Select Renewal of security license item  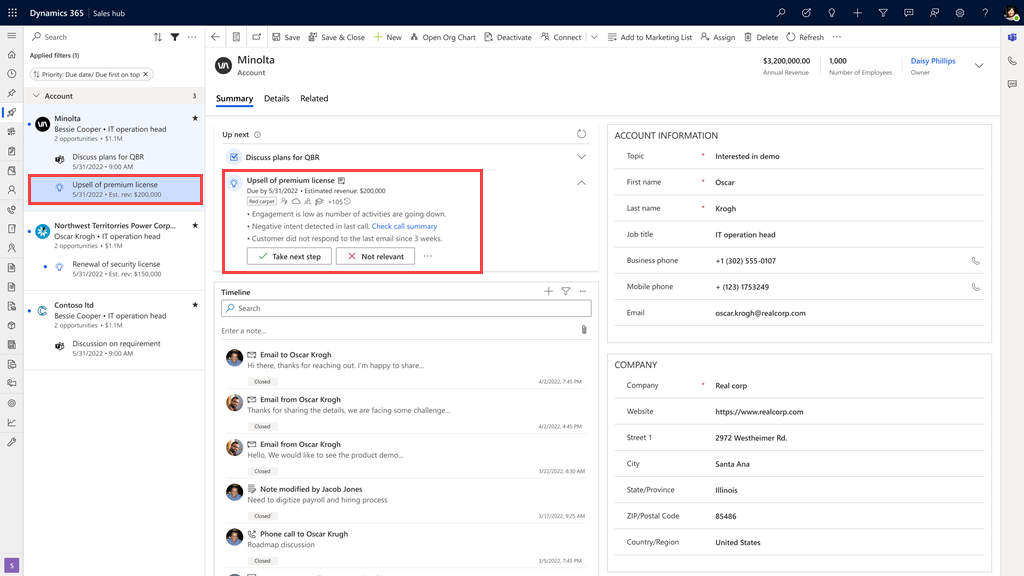point(116,268)
